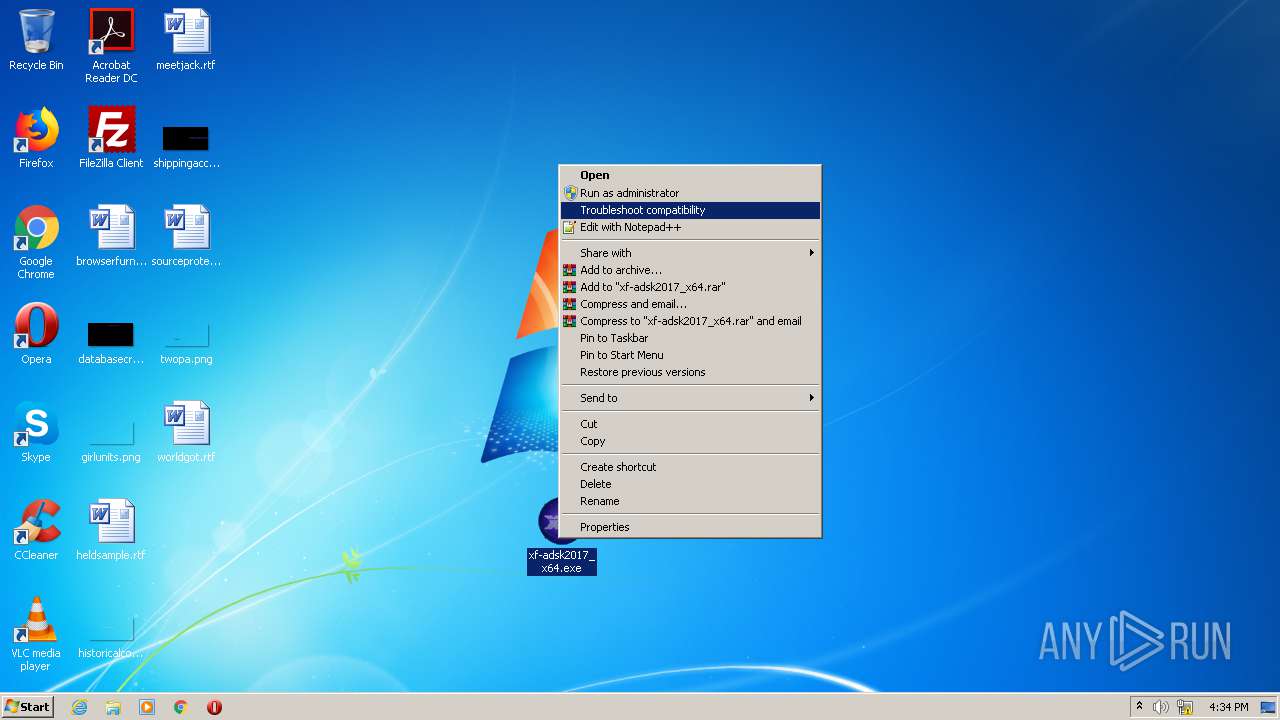
Task: Open the network tray icon
Action: [x=1186, y=707]
